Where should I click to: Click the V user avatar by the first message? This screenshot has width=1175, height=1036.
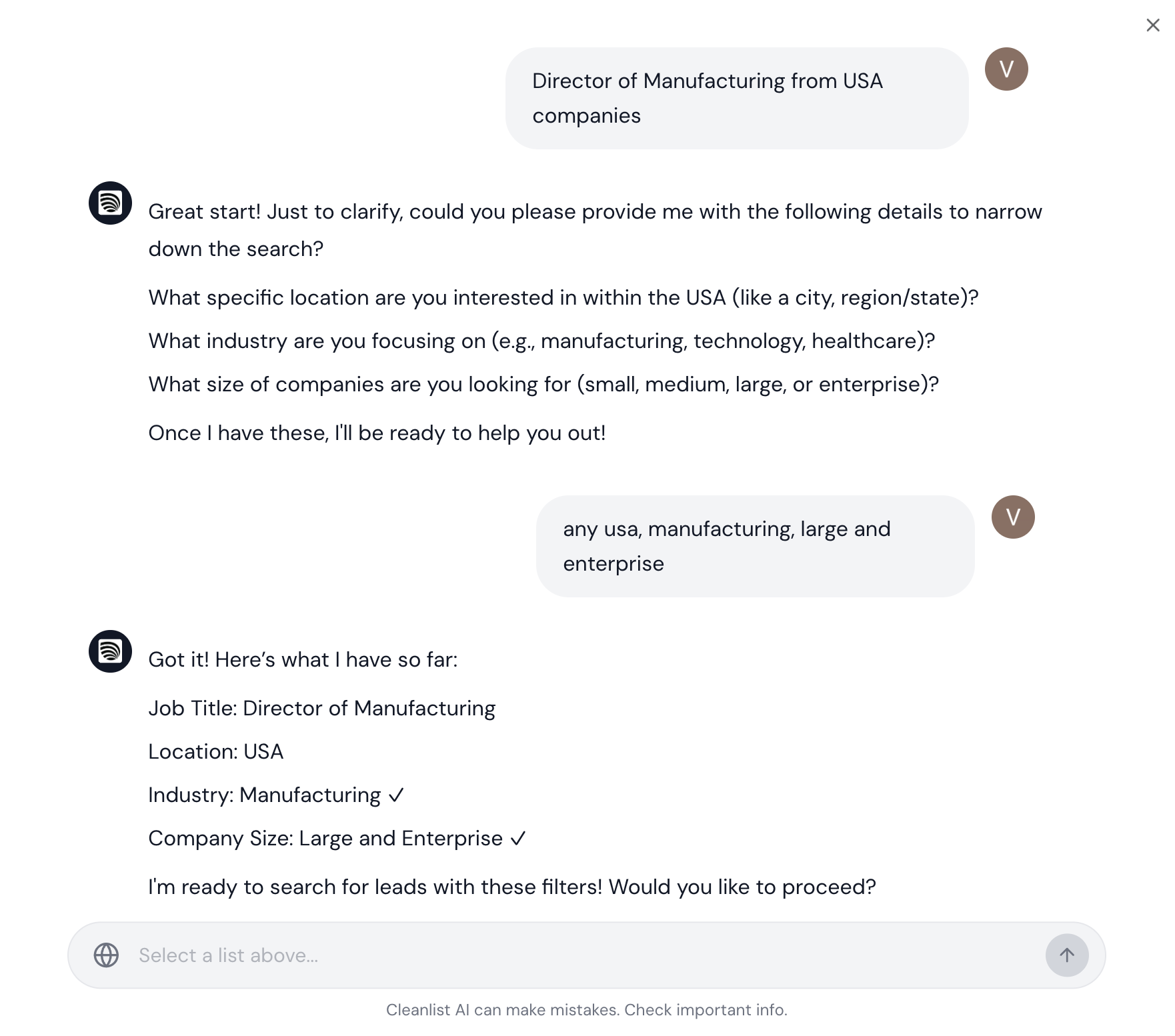[x=1008, y=67]
